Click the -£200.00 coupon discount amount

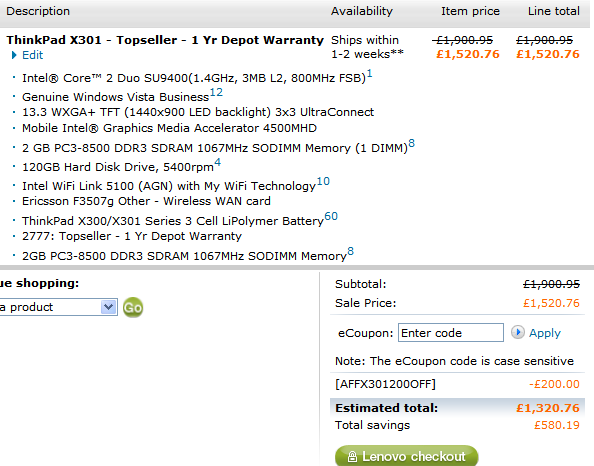pos(554,384)
